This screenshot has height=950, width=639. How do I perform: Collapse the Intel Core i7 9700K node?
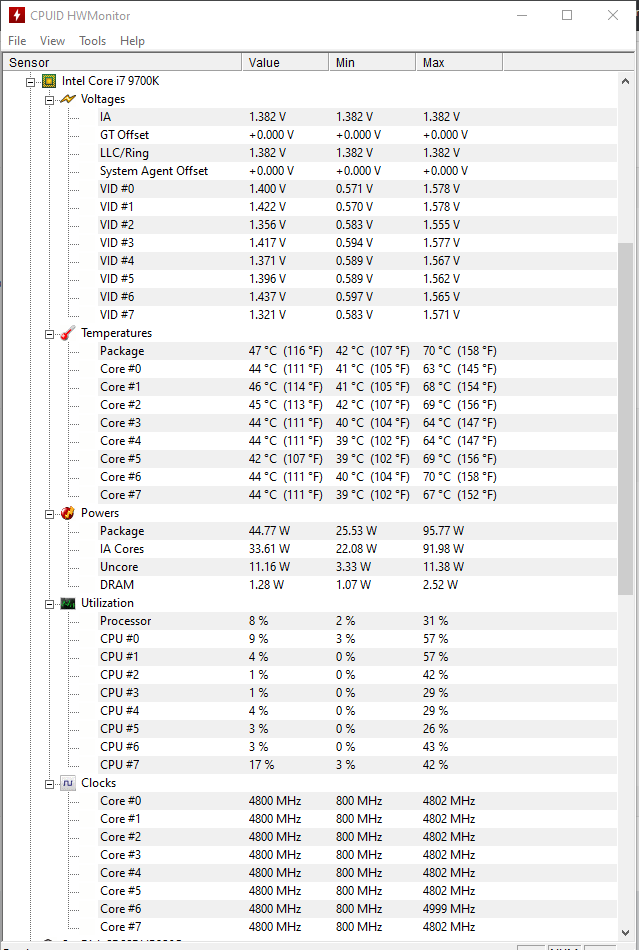click(30, 82)
